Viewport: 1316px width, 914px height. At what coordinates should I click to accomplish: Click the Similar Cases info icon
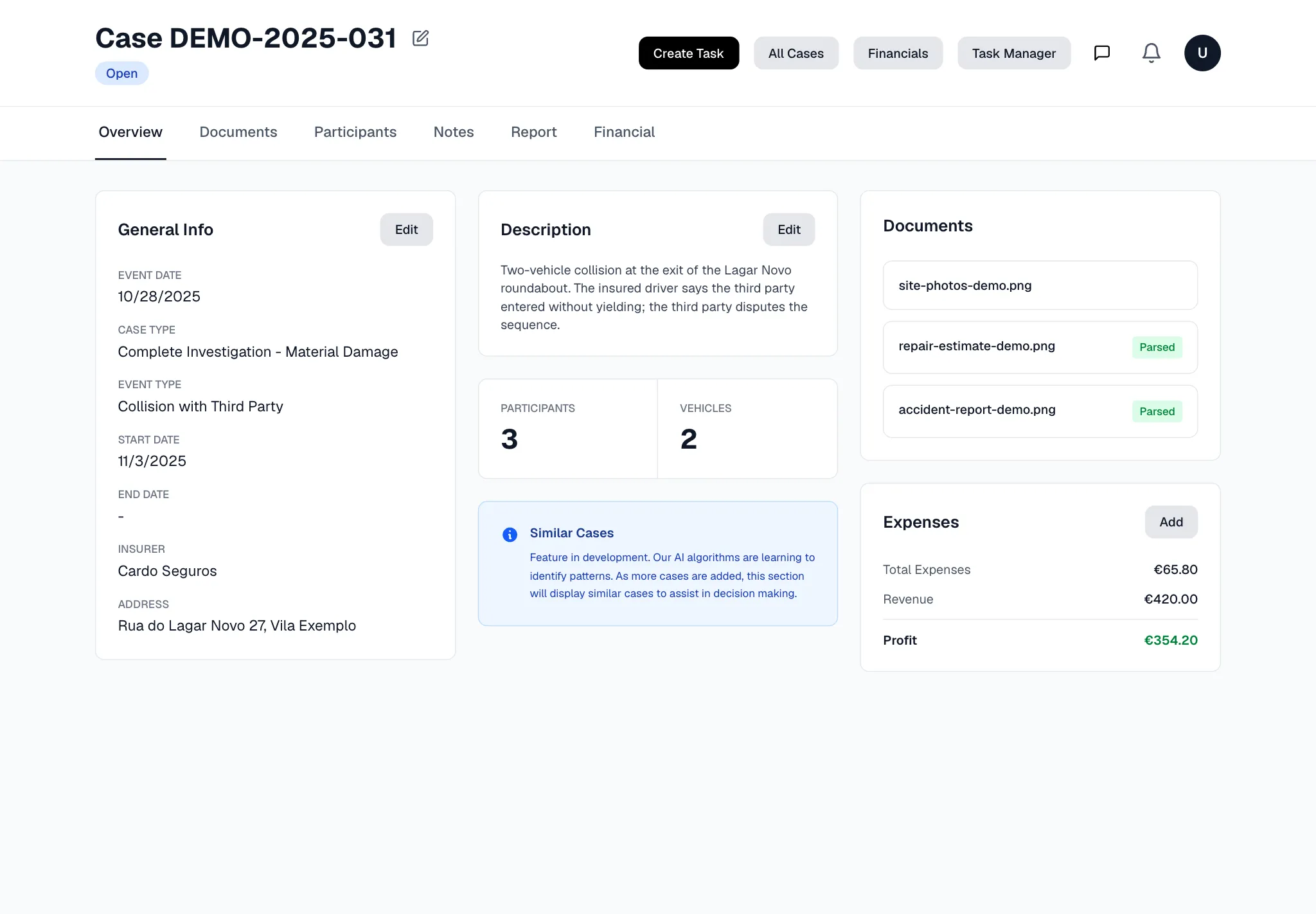click(510, 535)
